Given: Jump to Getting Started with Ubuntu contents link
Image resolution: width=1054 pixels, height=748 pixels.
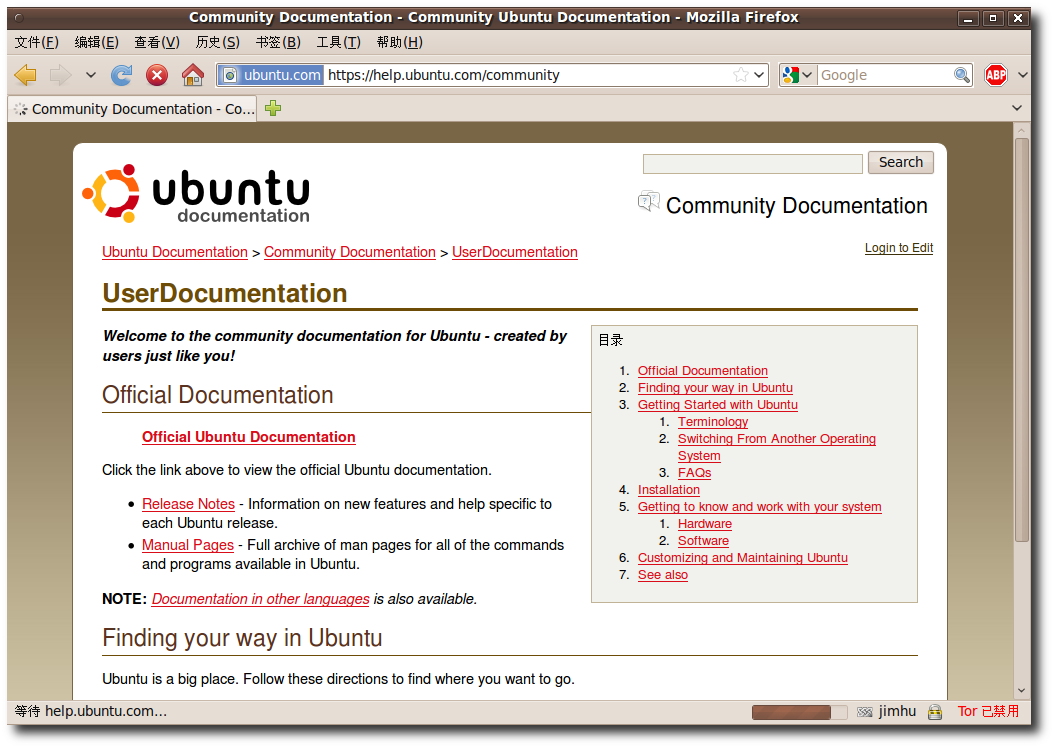Looking at the screenshot, I should [718, 405].
